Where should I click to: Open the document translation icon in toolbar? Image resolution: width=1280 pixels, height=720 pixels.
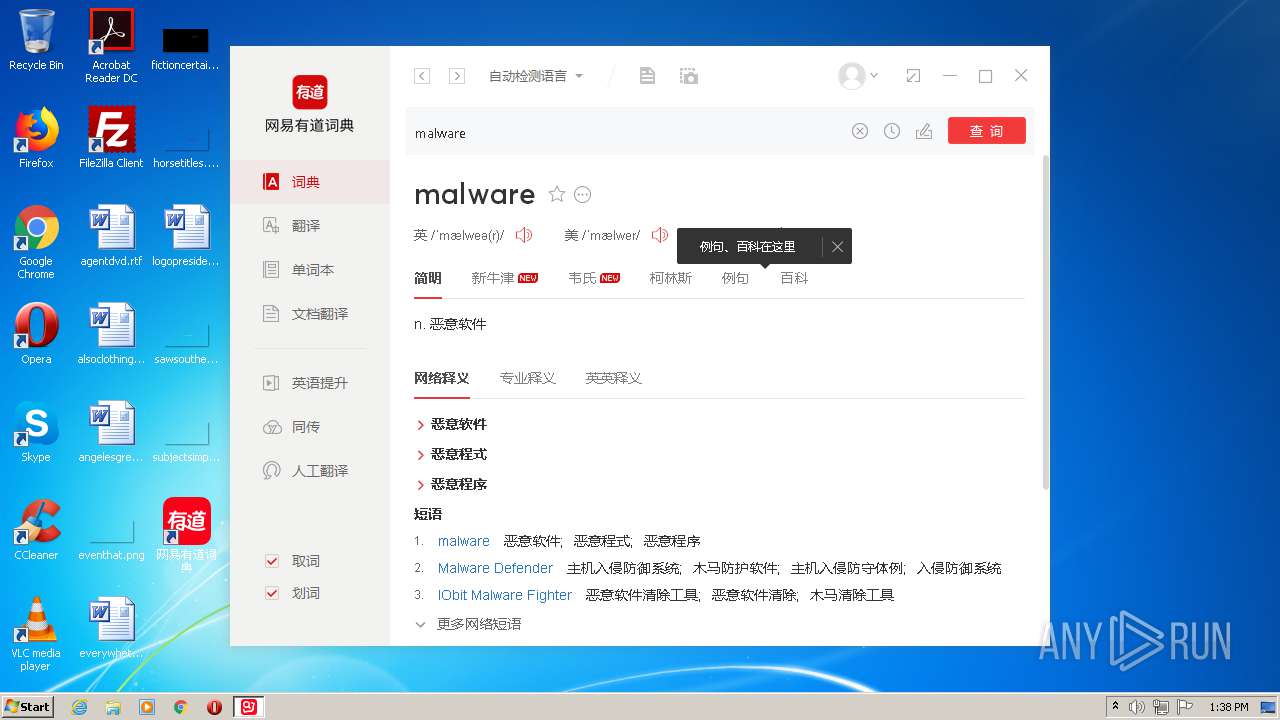click(x=647, y=76)
